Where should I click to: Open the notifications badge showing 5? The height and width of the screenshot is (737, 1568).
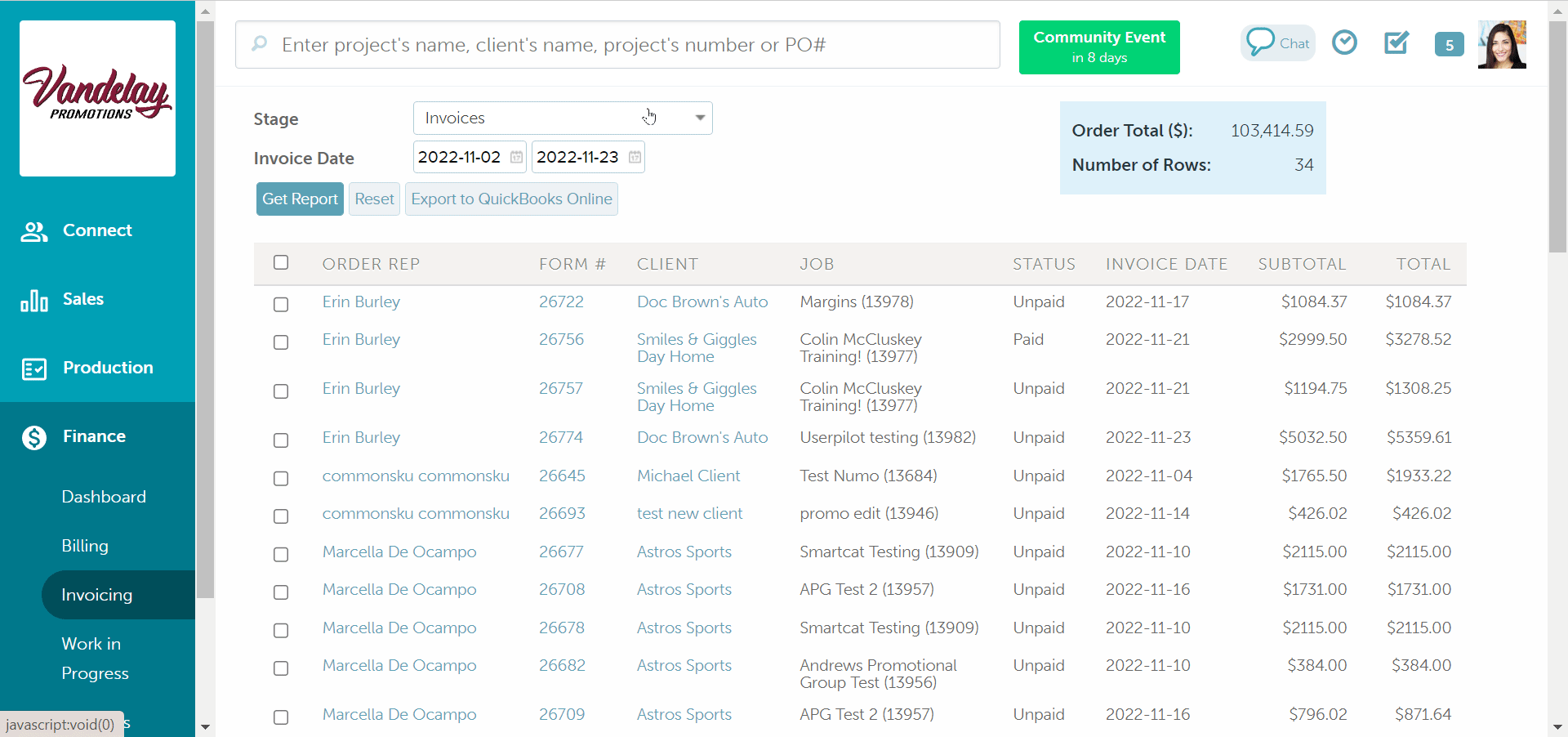(x=1449, y=45)
